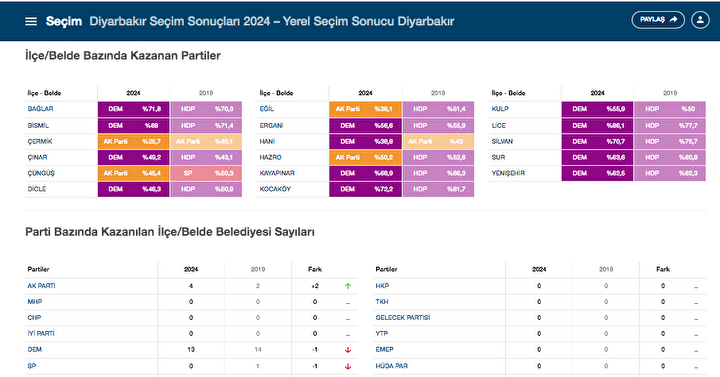Open the ÇÜNGÜŞ district link
The image size is (720, 377).
(x=41, y=173)
